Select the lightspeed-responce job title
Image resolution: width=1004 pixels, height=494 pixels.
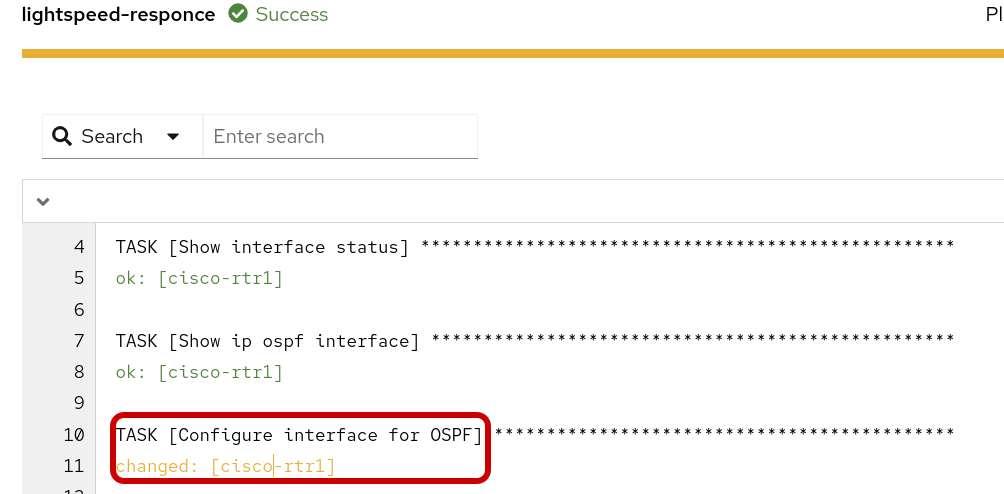tap(118, 15)
